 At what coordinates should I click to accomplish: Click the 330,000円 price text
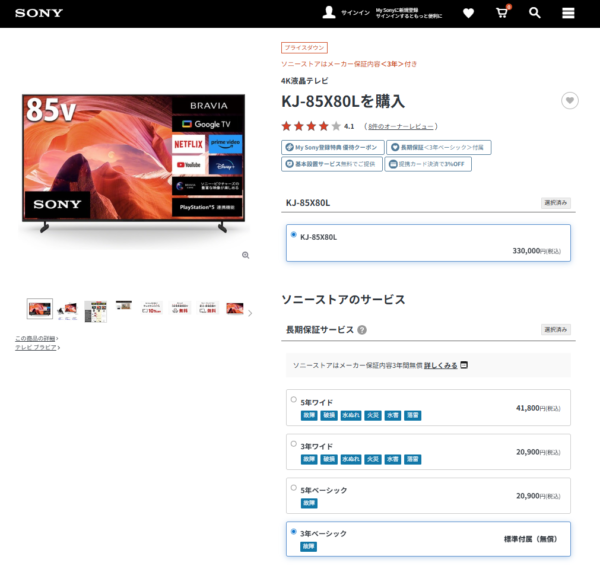[536, 251]
